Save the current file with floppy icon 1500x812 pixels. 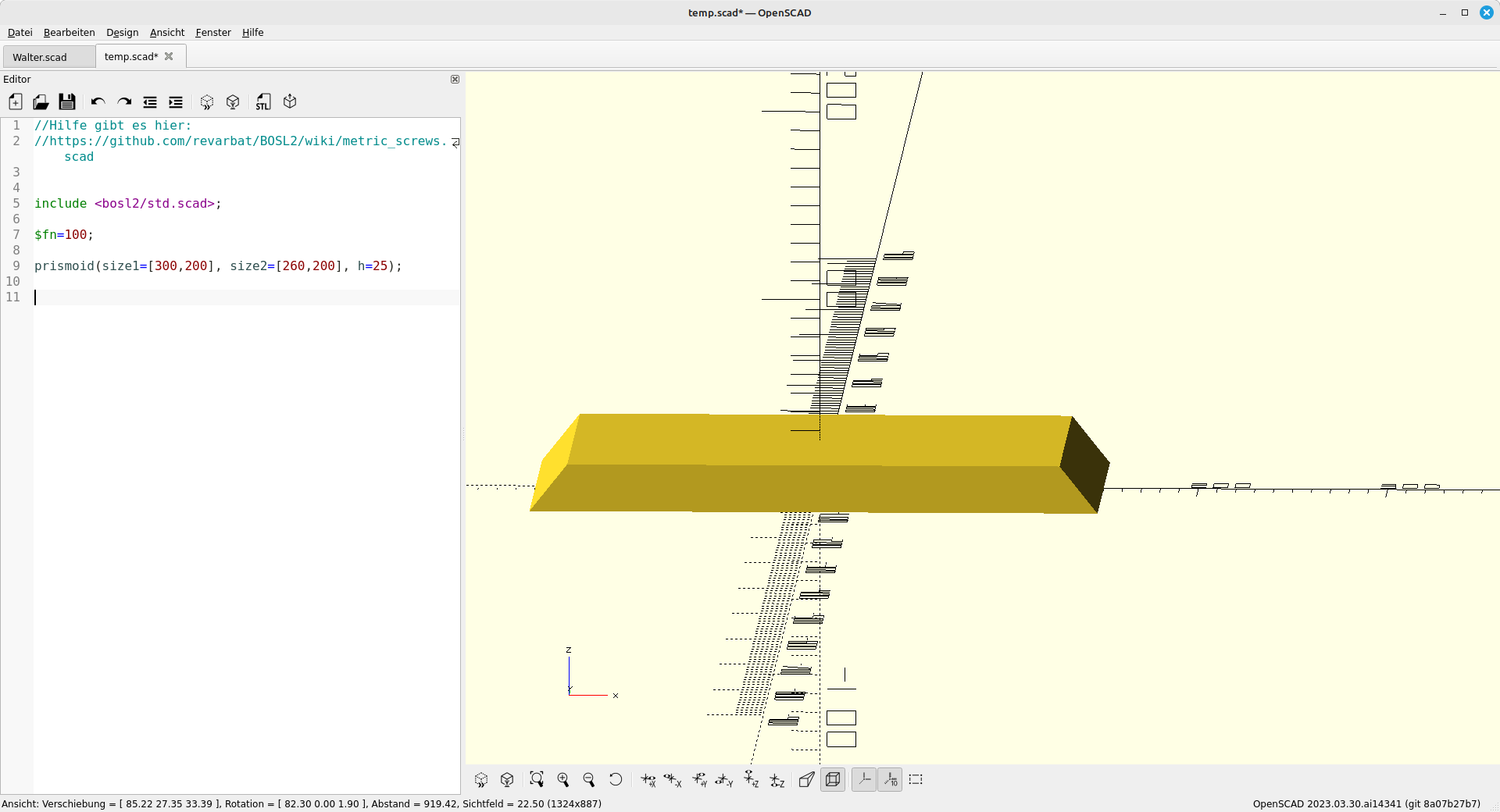click(x=67, y=102)
